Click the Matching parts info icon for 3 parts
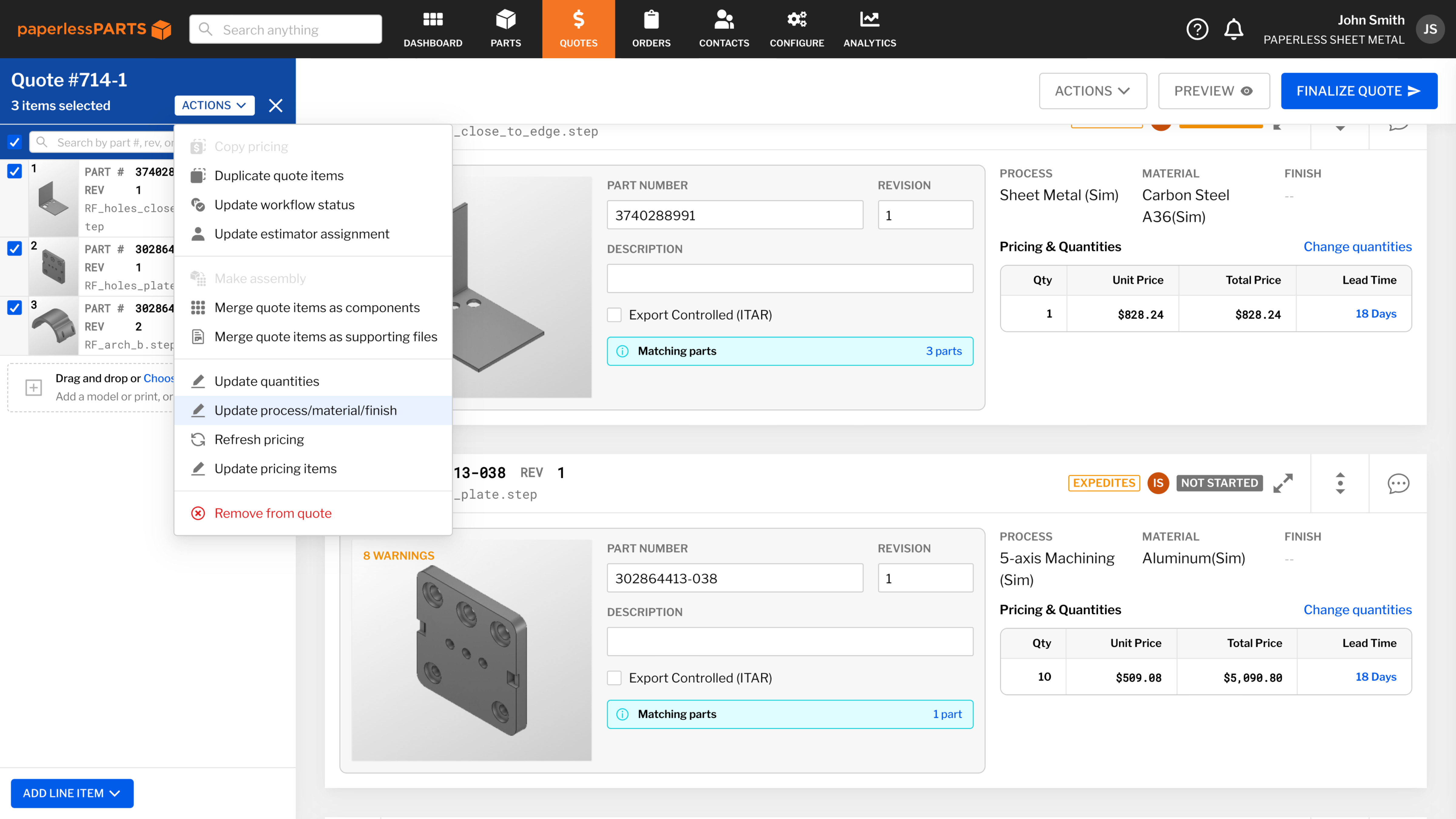Image resolution: width=1456 pixels, height=819 pixels. 622,351
